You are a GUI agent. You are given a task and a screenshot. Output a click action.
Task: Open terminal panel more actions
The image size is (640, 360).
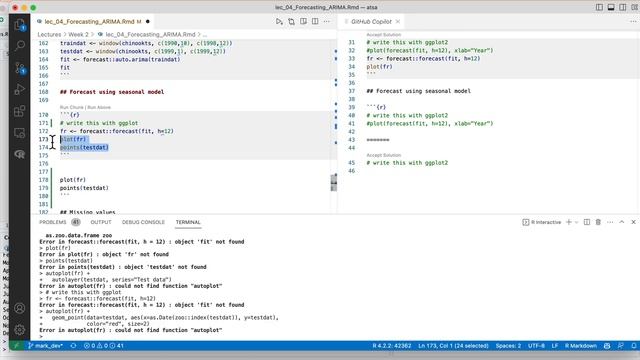coord(610,222)
